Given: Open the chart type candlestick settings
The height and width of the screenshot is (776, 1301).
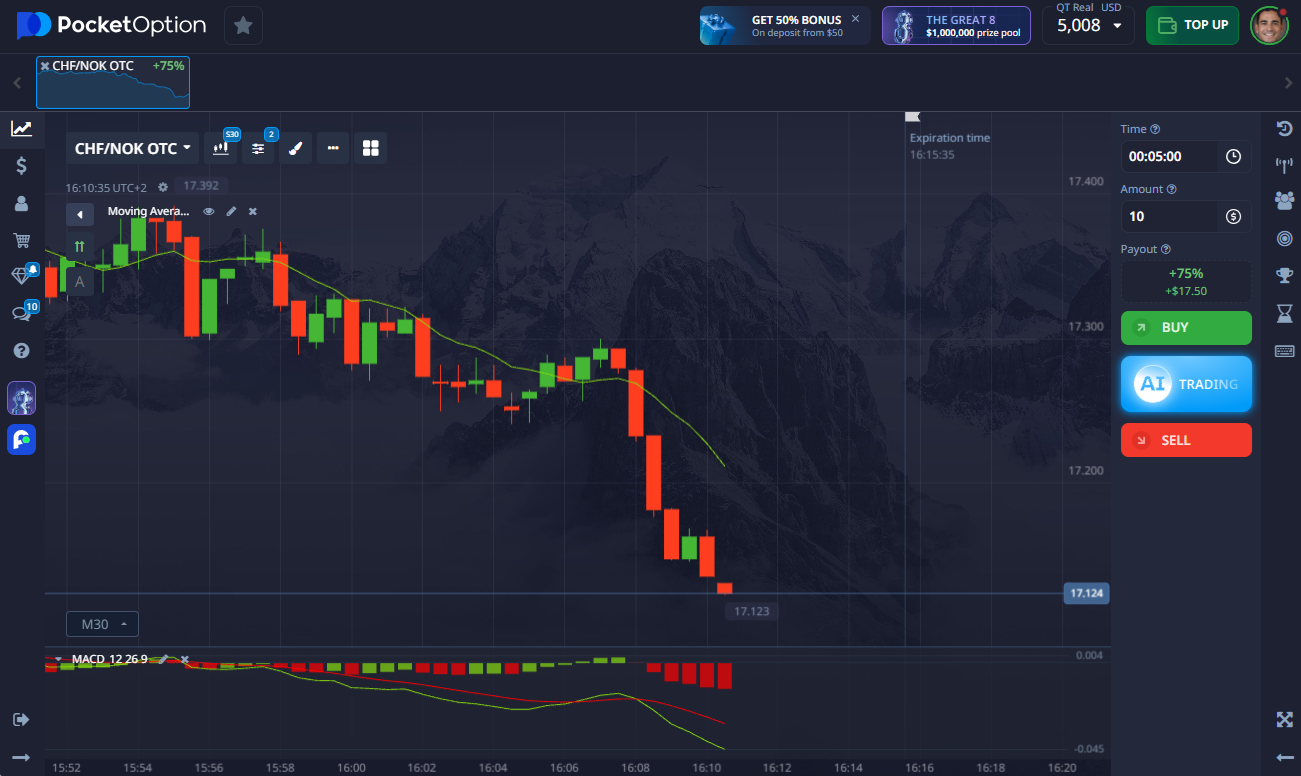Looking at the screenshot, I should [222, 148].
